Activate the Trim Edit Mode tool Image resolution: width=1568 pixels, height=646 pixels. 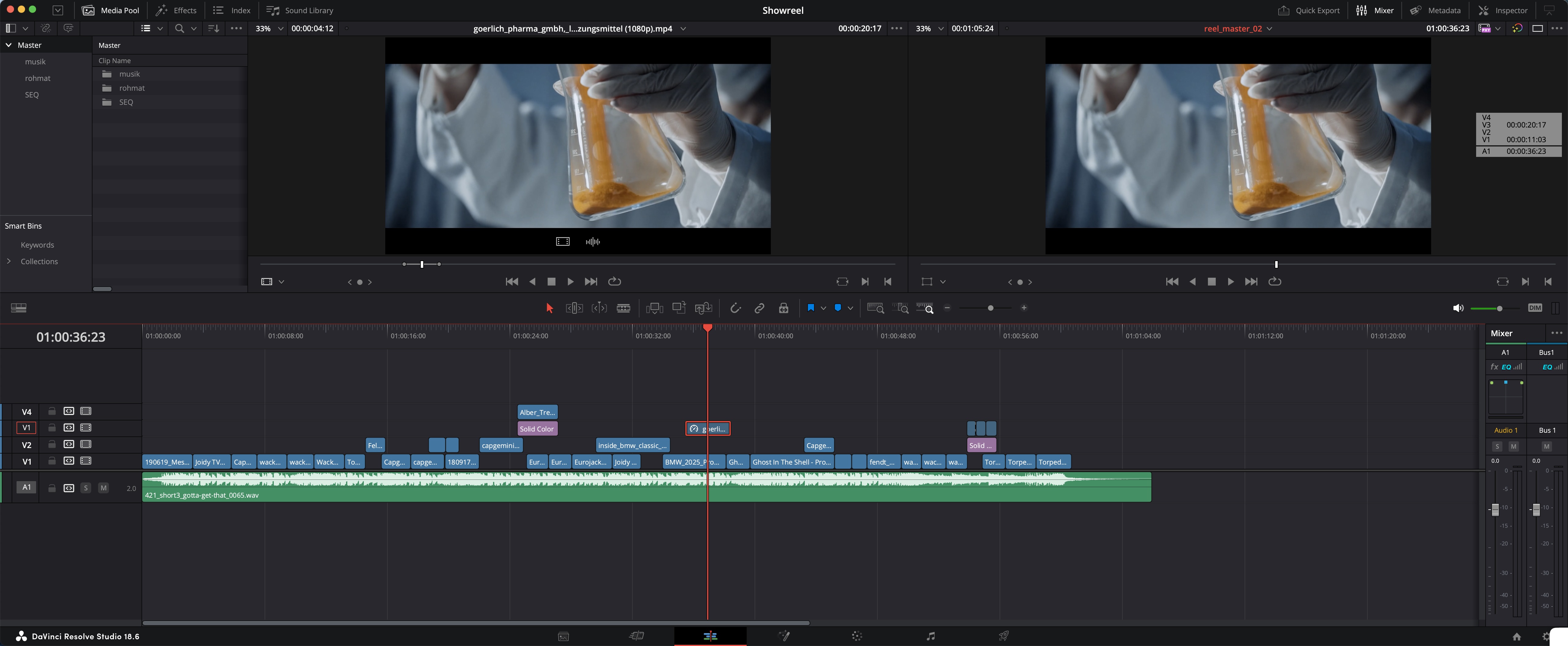pos(574,308)
